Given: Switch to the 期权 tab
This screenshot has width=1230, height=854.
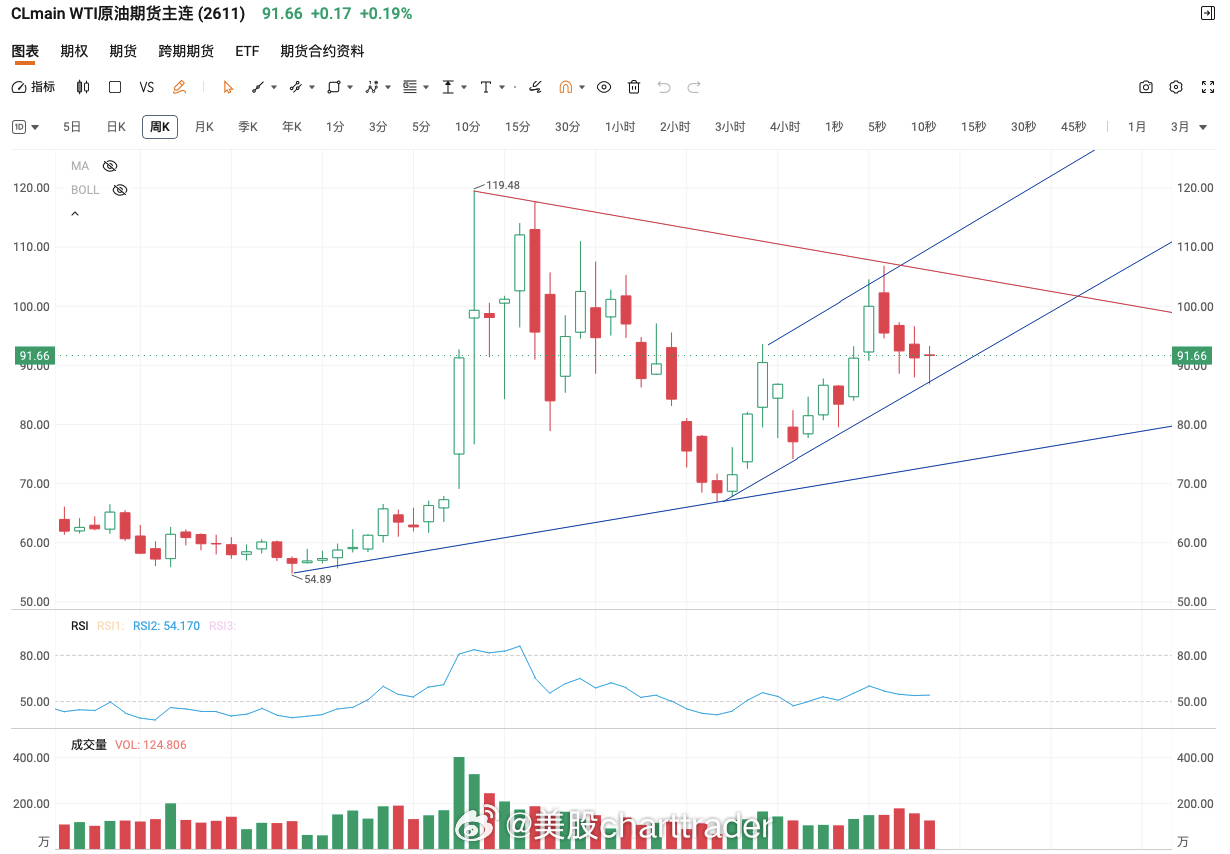Looking at the screenshot, I should coord(74,51).
